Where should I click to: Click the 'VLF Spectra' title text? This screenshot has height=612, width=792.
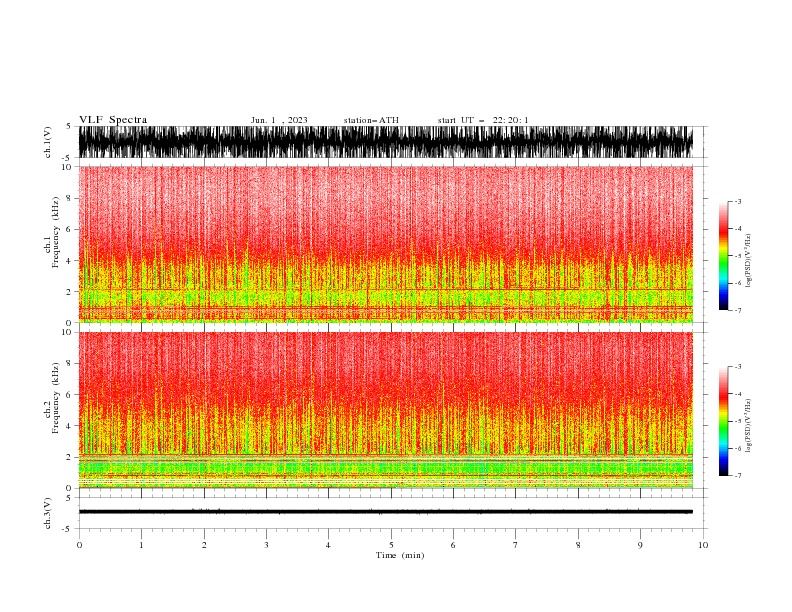(113, 120)
